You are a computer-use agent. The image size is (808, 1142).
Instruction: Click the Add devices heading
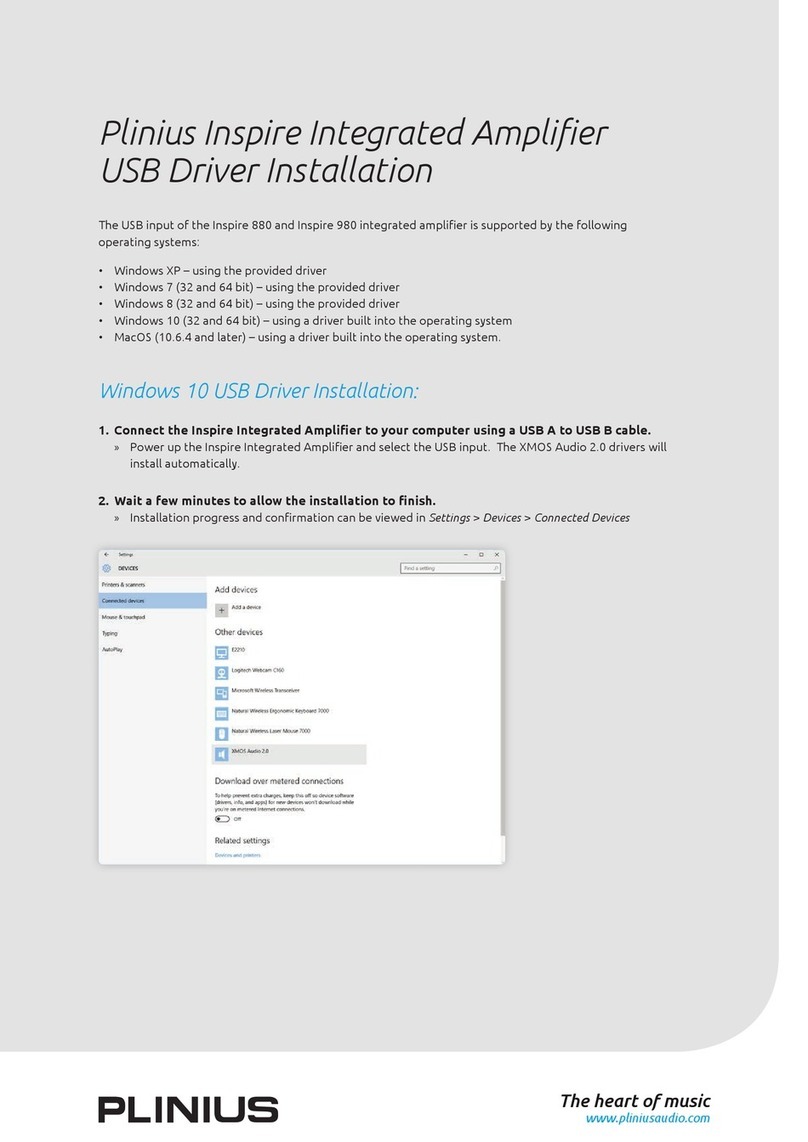click(x=236, y=590)
